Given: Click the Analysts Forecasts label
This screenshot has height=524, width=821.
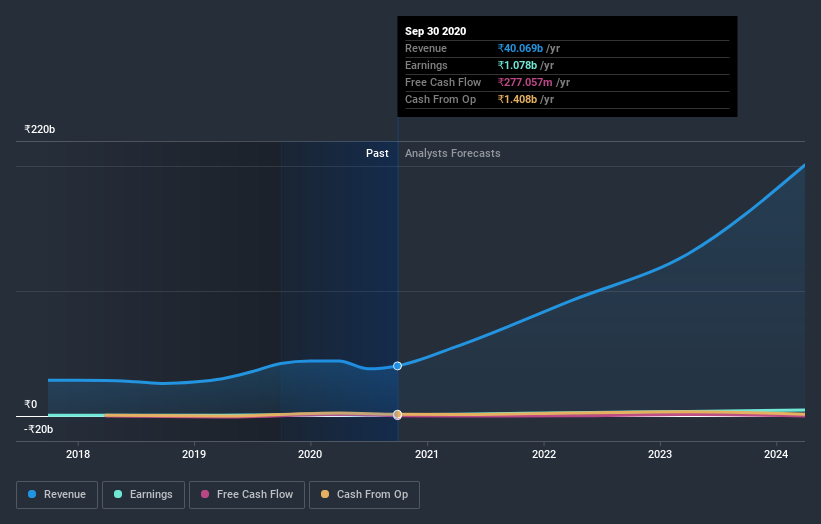Looking at the screenshot, I should coord(452,153).
